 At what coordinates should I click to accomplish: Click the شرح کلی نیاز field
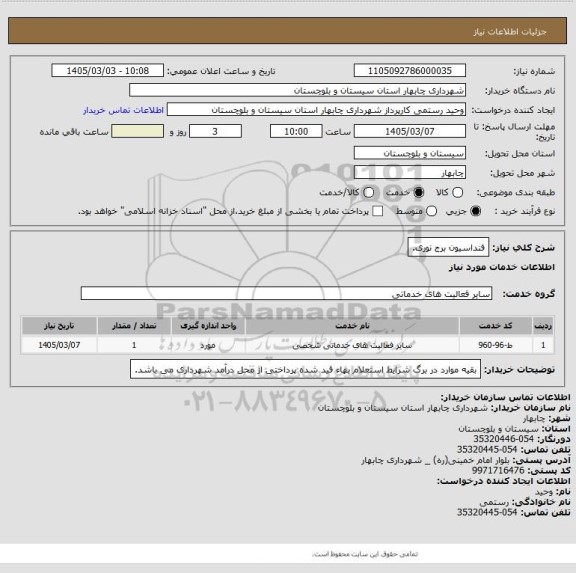[x=448, y=247]
